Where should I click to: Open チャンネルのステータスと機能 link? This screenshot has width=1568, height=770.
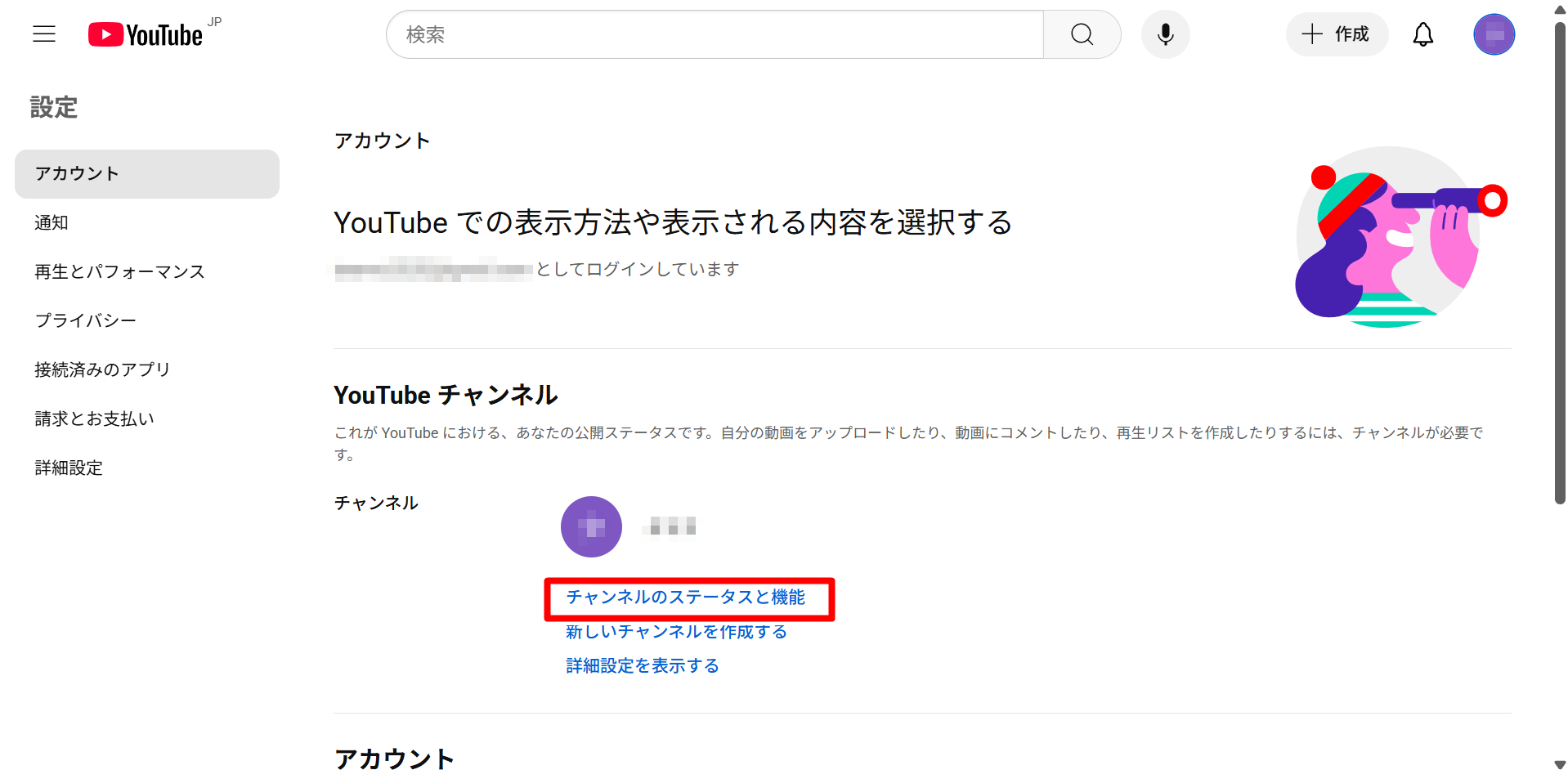tap(685, 598)
